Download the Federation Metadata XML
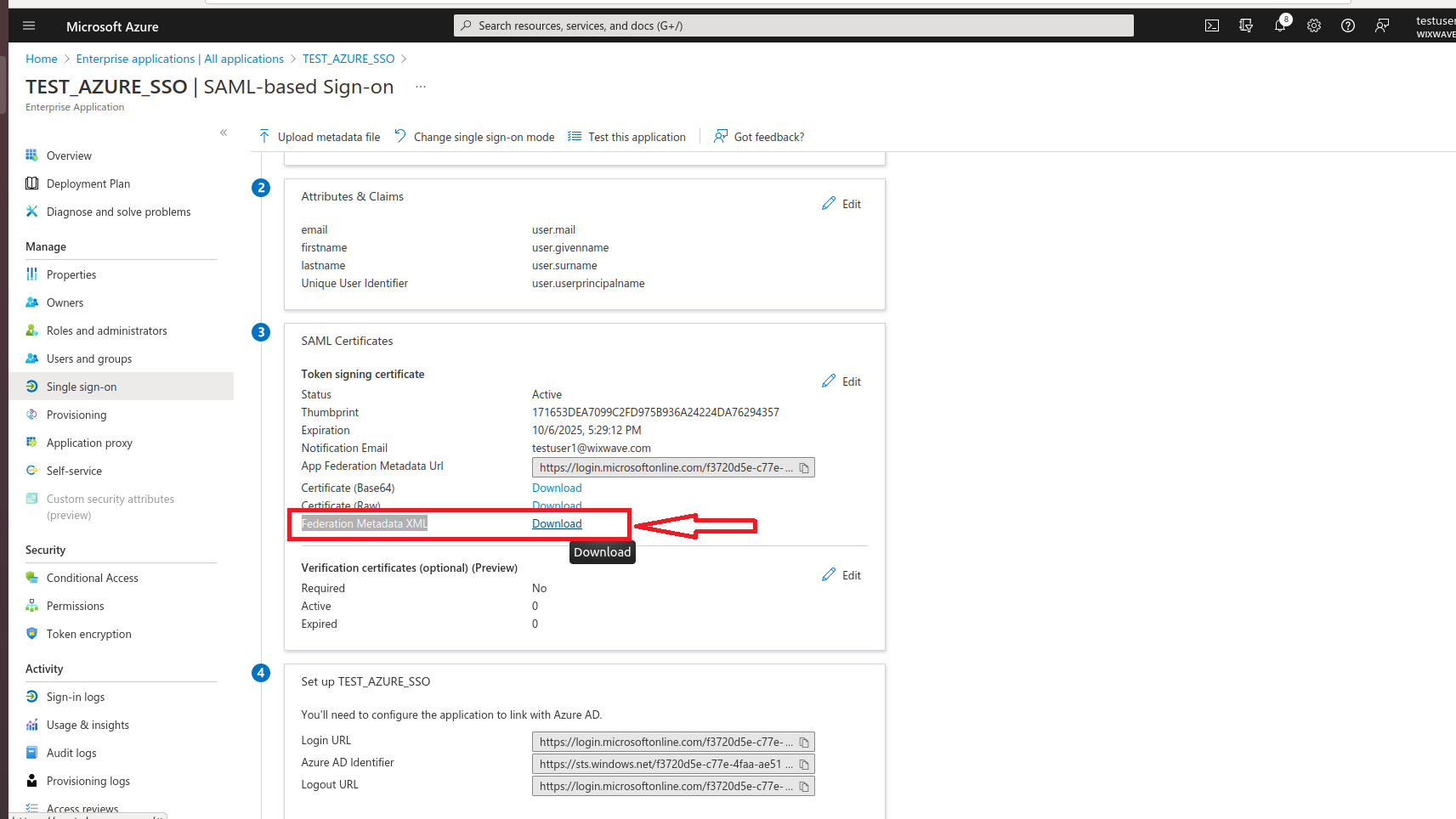 557,523
